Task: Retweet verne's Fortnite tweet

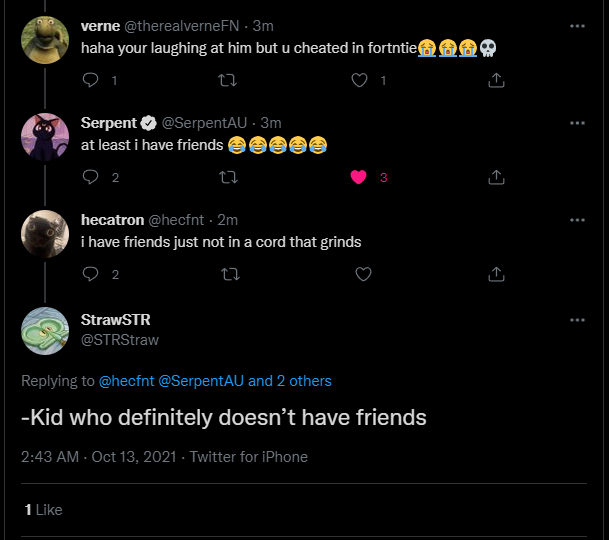Action: (x=229, y=80)
